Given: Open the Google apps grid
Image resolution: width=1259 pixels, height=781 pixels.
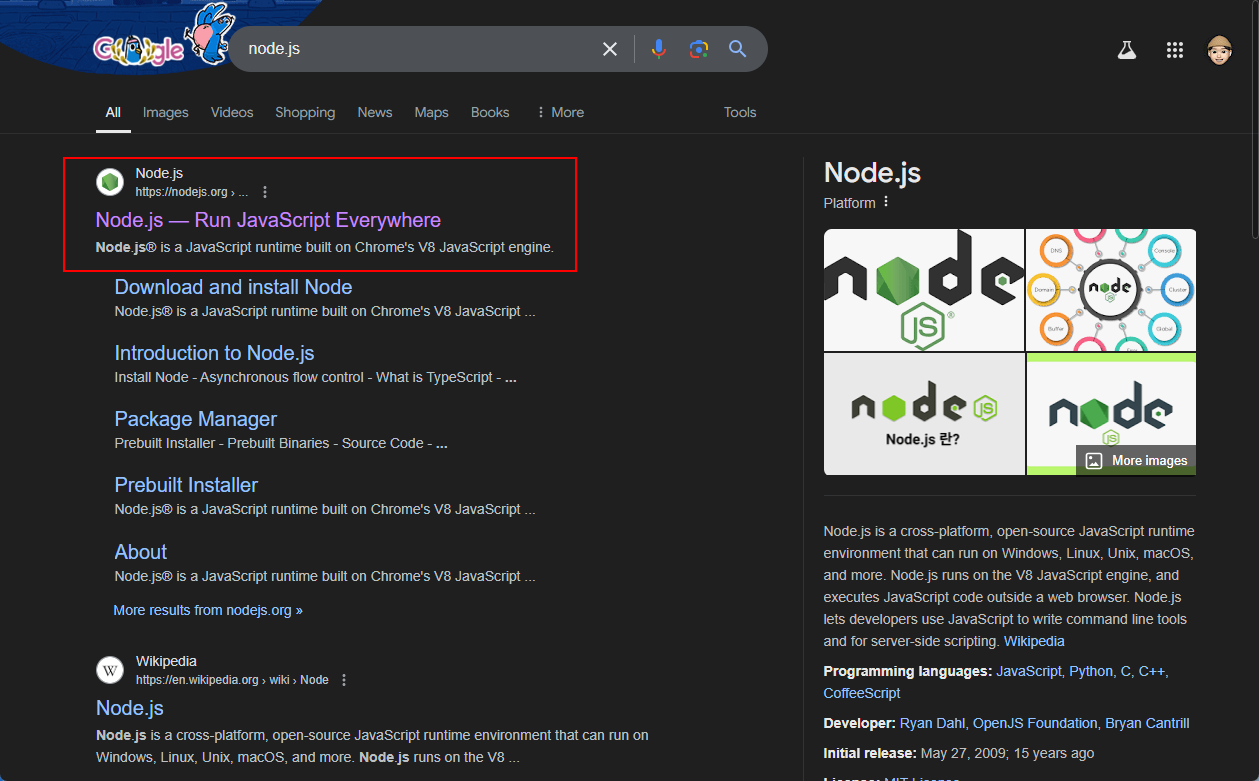Looking at the screenshot, I should [x=1175, y=50].
